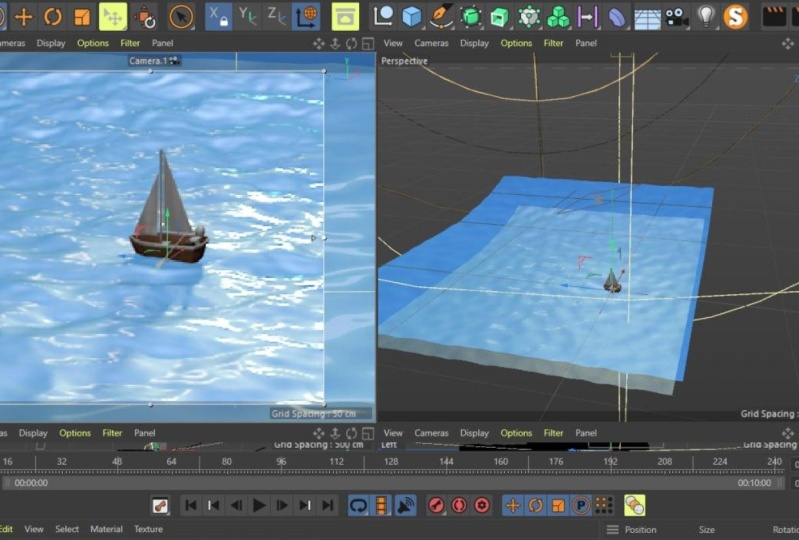The height and width of the screenshot is (540, 799).
Task: Open Options menu in Camera.1 viewport
Action: point(93,43)
